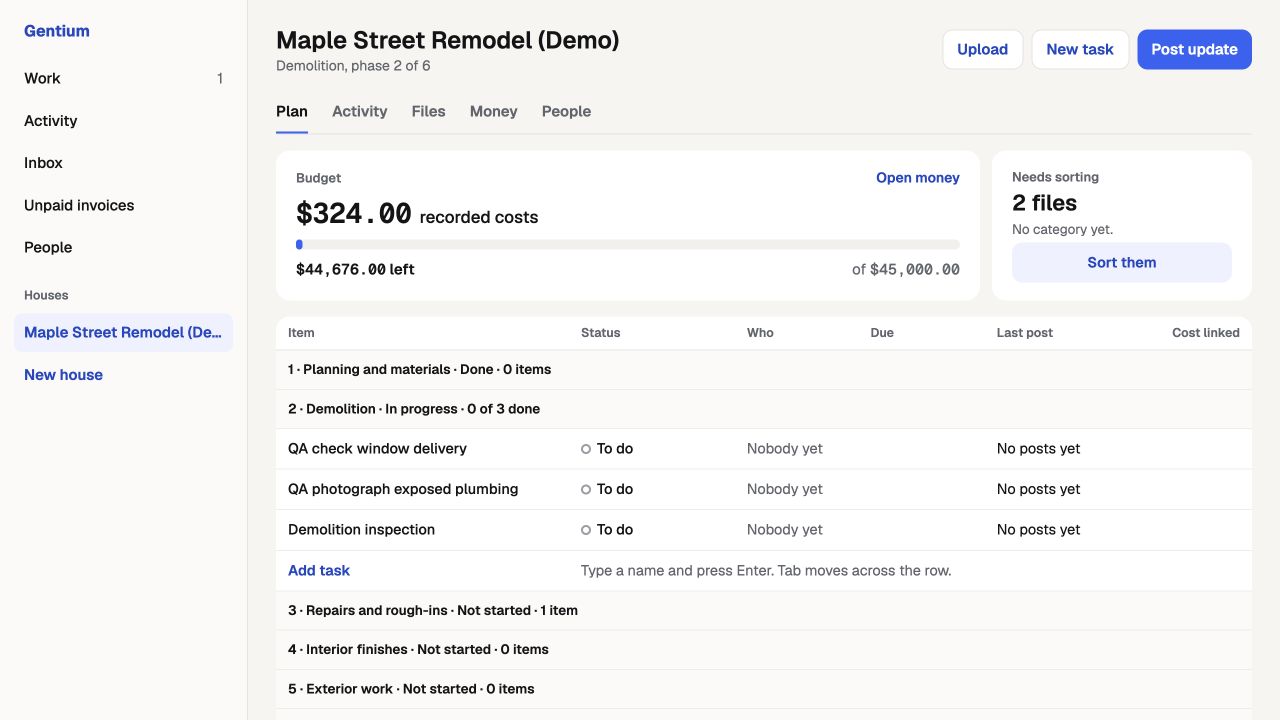
Task: Open QA check window delivery task
Action: (377, 449)
